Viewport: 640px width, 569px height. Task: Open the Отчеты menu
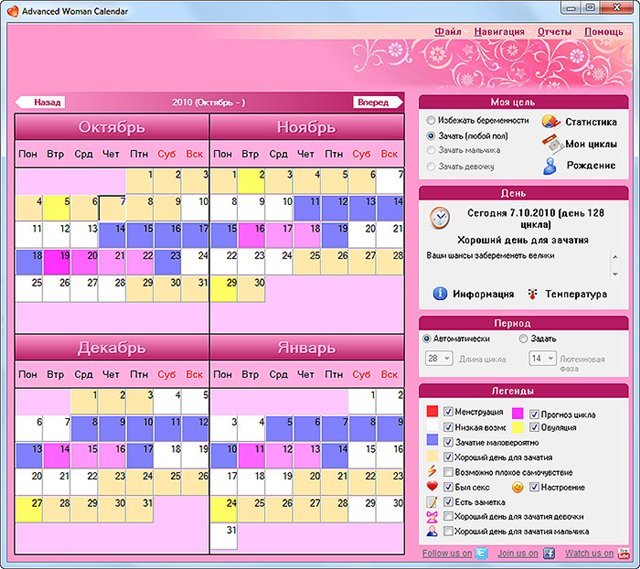pos(553,31)
